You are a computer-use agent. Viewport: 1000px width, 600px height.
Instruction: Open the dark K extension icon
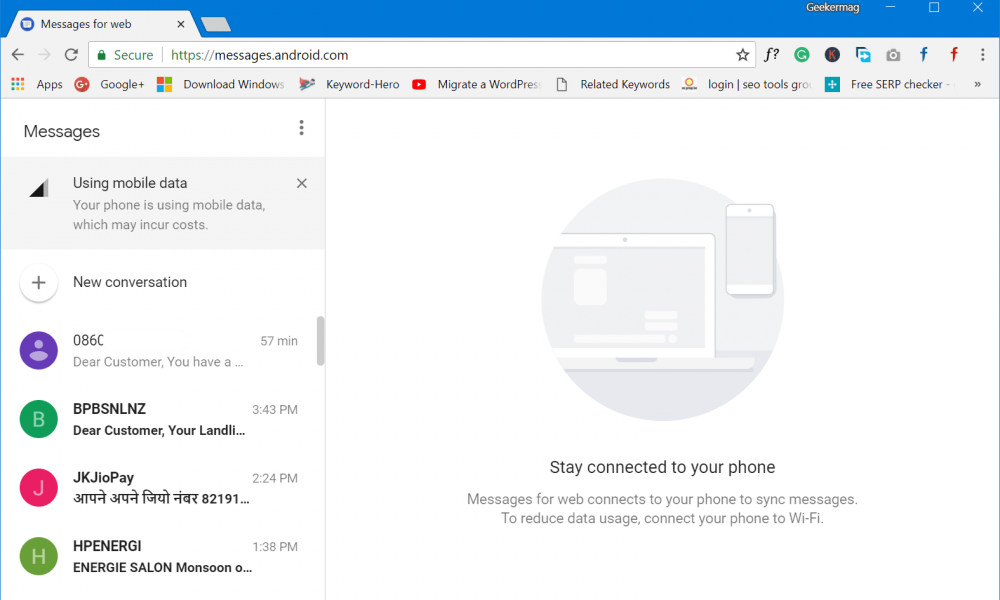pos(832,55)
